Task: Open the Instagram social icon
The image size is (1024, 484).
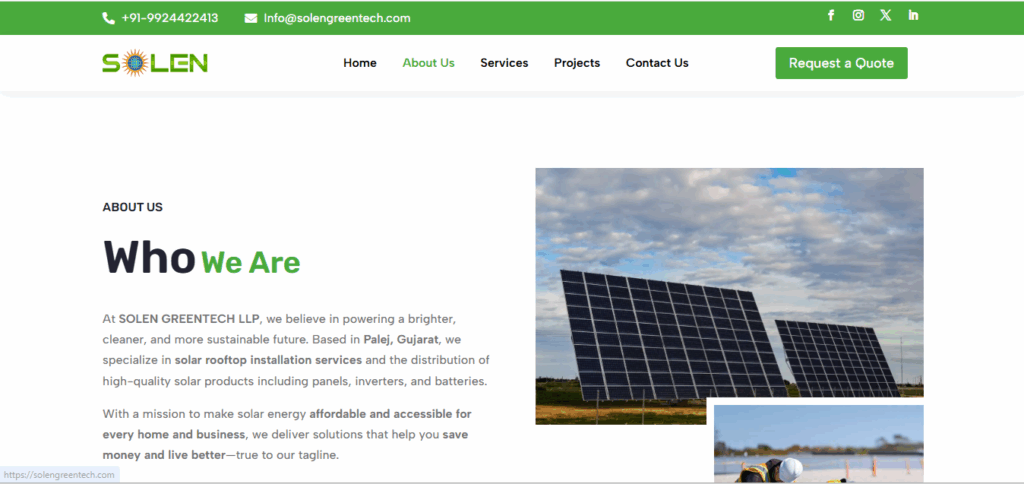Action: (x=858, y=15)
